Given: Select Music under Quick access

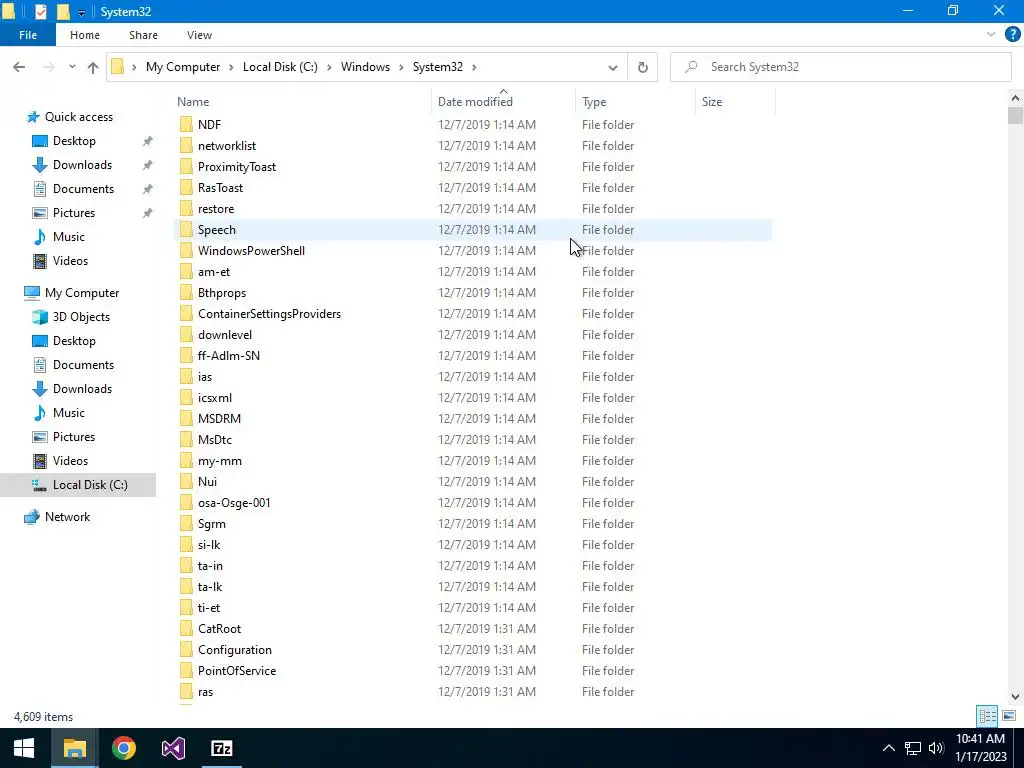Looking at the screenshot, I should [69, 236].
